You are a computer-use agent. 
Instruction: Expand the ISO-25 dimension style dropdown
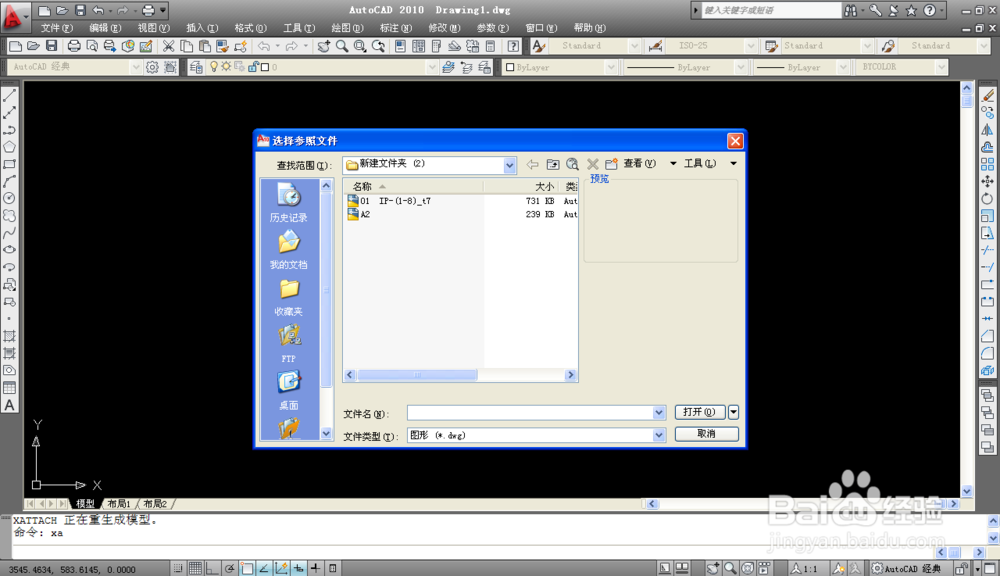[751, 46]
